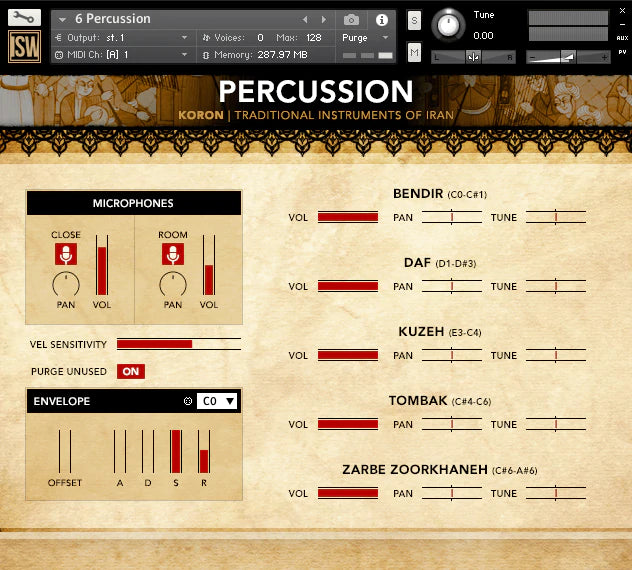
Task: Adjust the header L-R pan slider
Action: click(473, 57)
